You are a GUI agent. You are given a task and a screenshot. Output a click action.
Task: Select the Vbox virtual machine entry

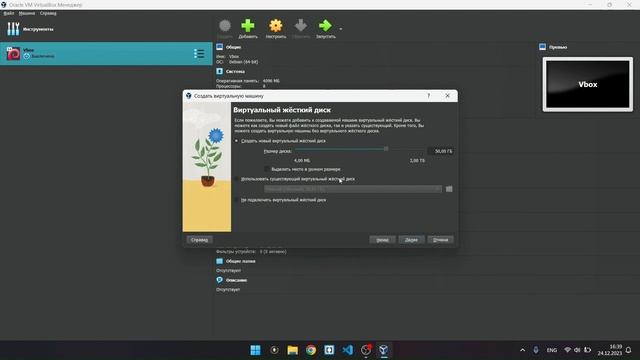tap(106, 53)
